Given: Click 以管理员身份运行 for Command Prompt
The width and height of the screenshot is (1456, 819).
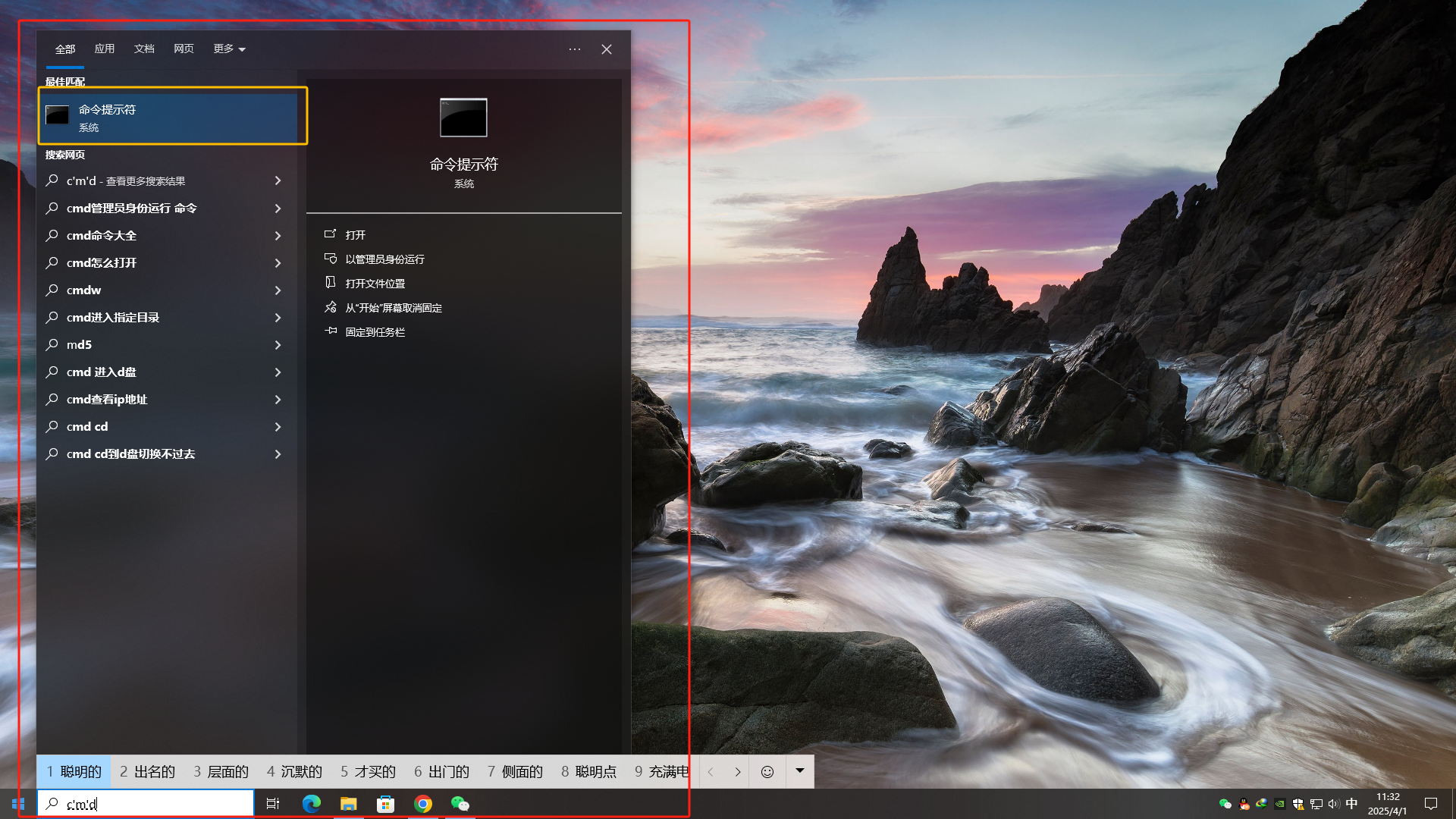Looking at the screenshot, I should (384, 259).
